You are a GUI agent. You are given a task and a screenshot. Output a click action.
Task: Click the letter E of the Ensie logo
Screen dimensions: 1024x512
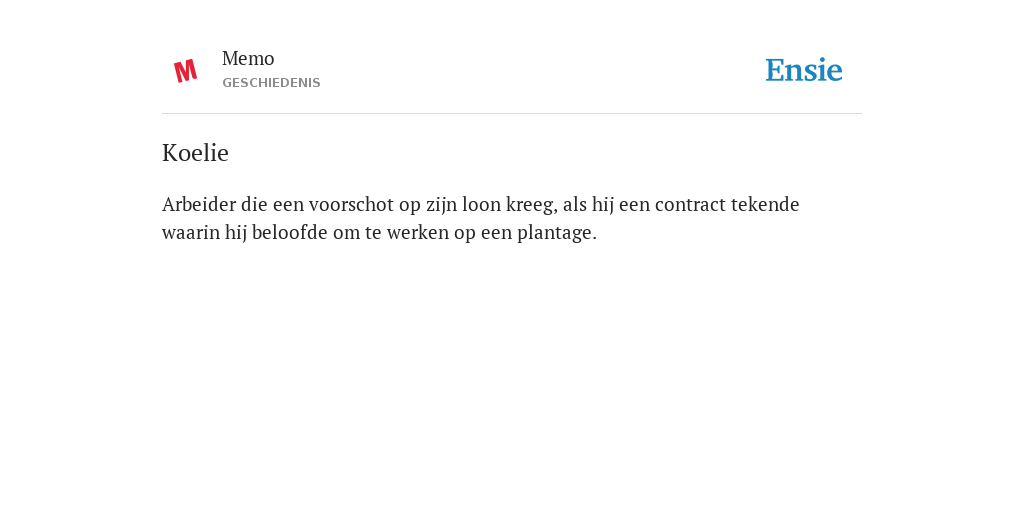775,71
